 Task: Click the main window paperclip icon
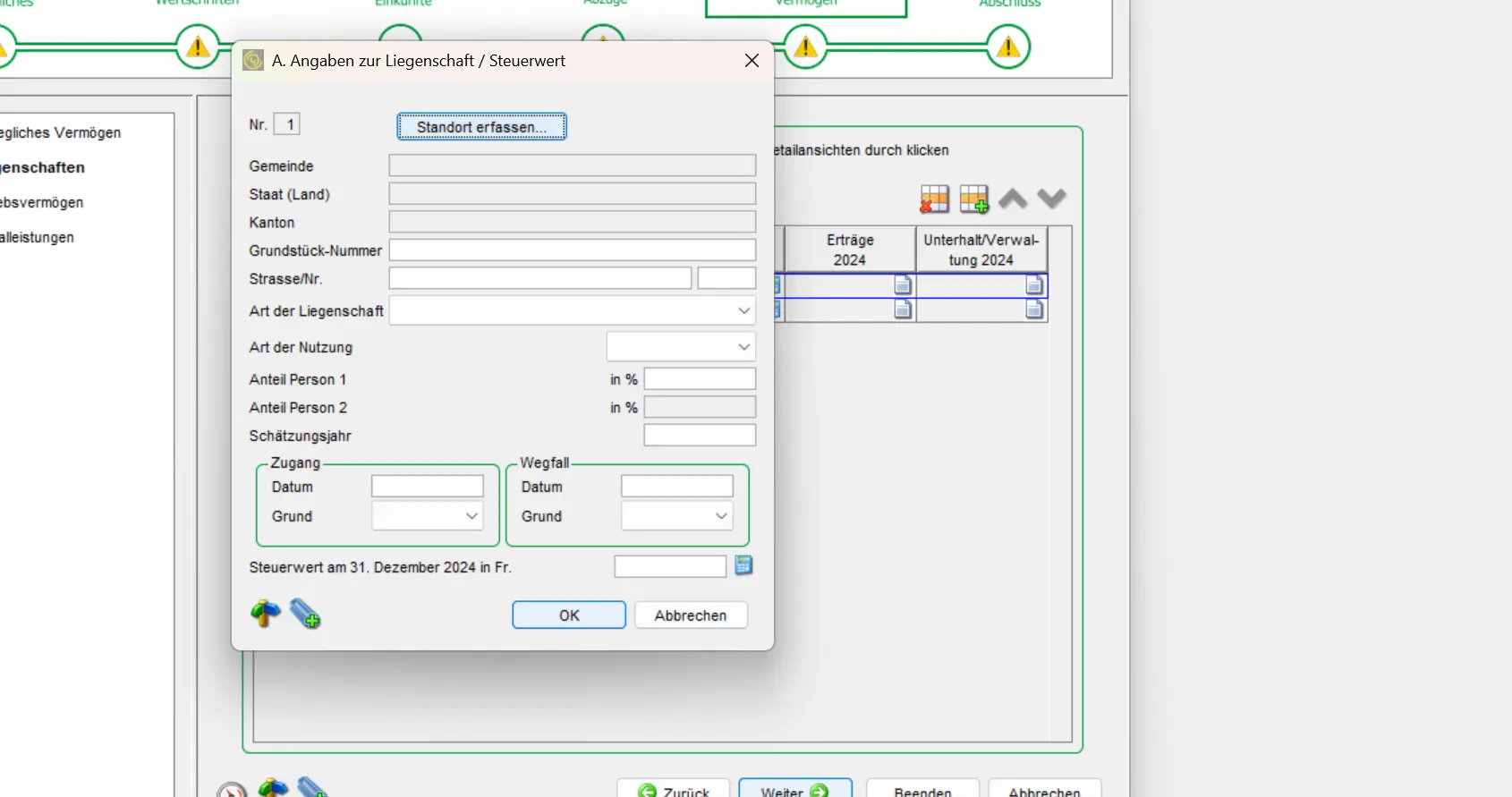click(312, 787)
